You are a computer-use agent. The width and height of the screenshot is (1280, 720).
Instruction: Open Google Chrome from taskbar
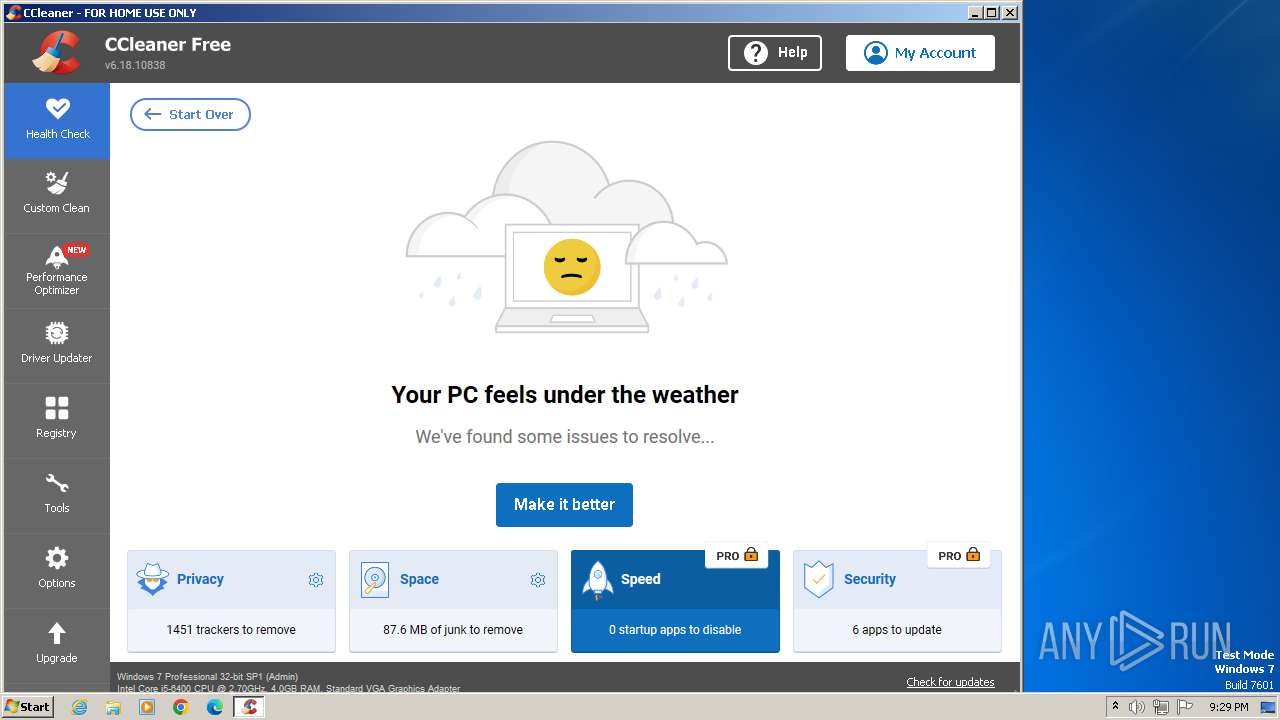tap(181, 707)
